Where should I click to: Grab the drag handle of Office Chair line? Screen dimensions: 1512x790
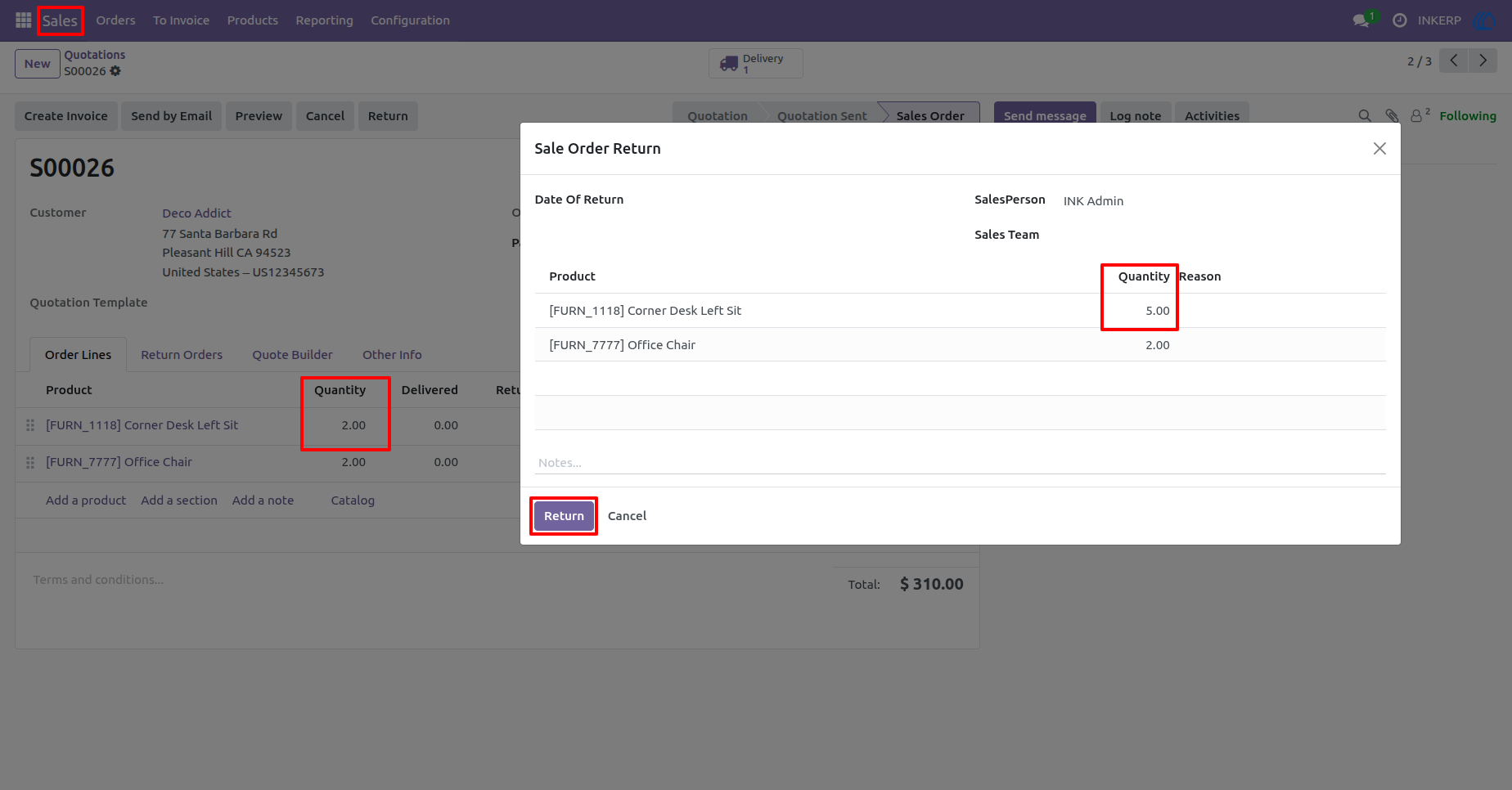[x=30, y=463]
